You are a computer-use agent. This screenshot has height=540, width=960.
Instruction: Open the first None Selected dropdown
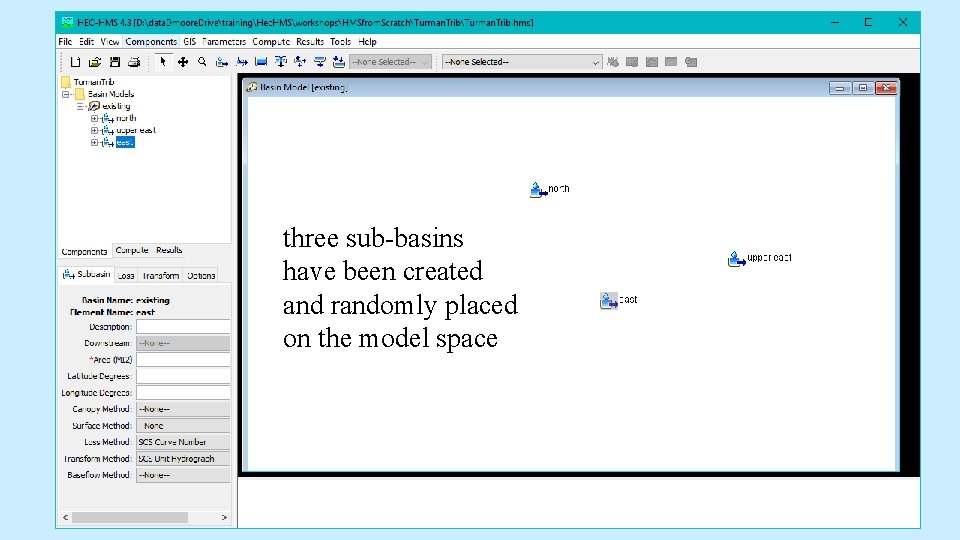390,62
